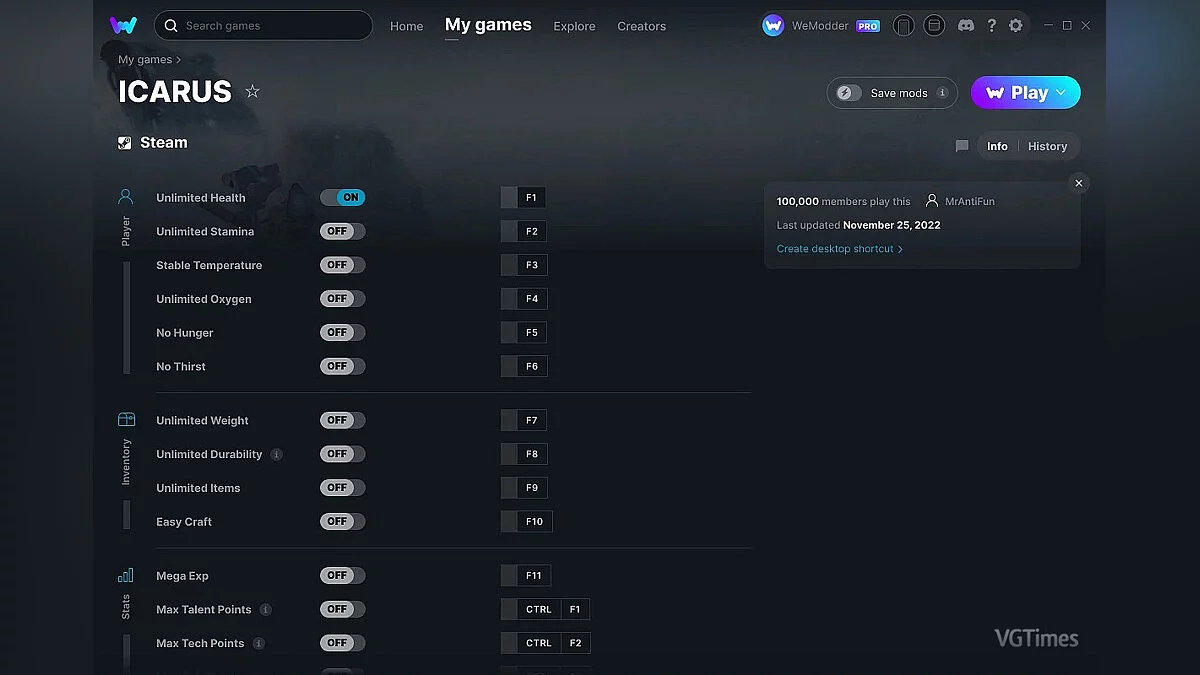Turn off Unlimited Health toggle

(343, 198)
